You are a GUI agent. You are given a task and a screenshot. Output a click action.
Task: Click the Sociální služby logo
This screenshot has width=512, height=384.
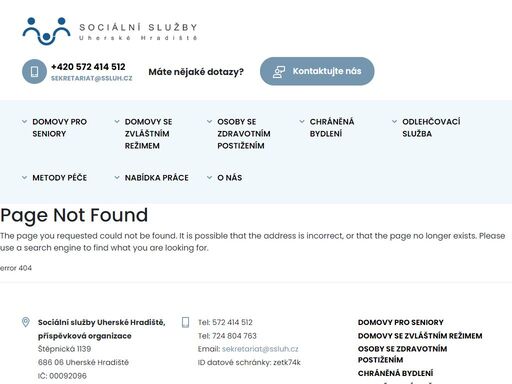click(110, 31)
